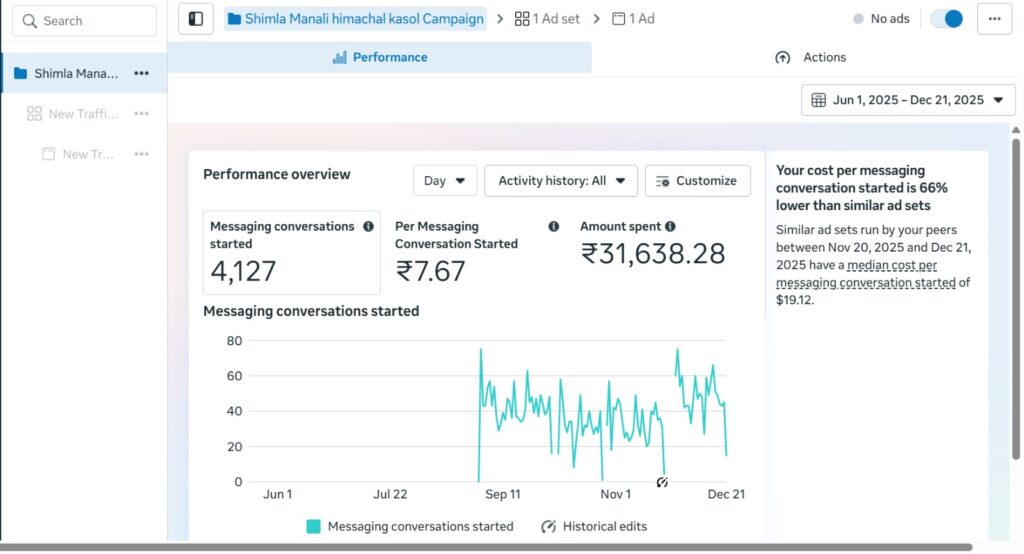Toggle Messaging conversations started legend series
The height and width of the screenshot is (554, 1024).
tap(410, 526)
